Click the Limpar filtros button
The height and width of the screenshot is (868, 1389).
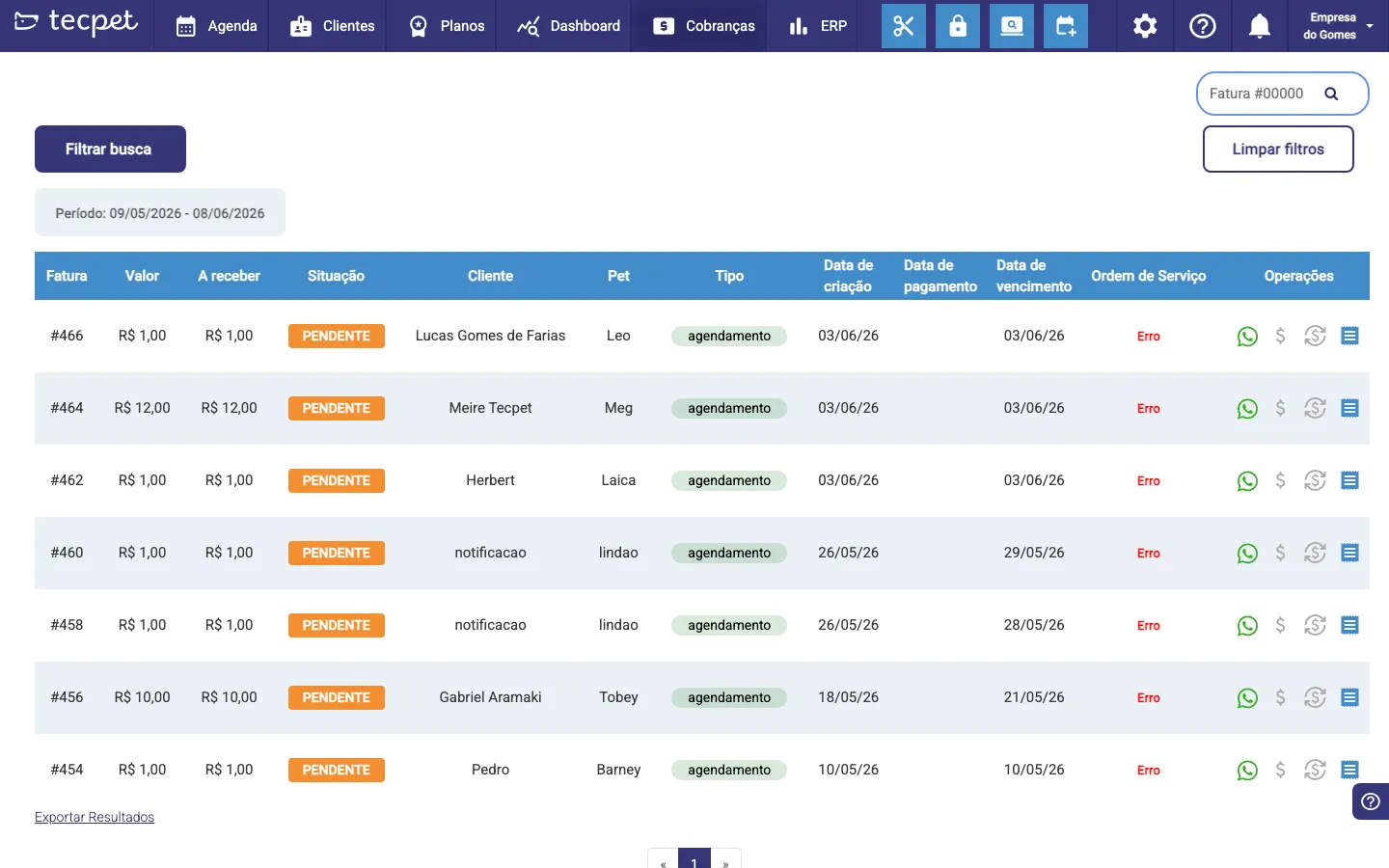pos(1278,149)
